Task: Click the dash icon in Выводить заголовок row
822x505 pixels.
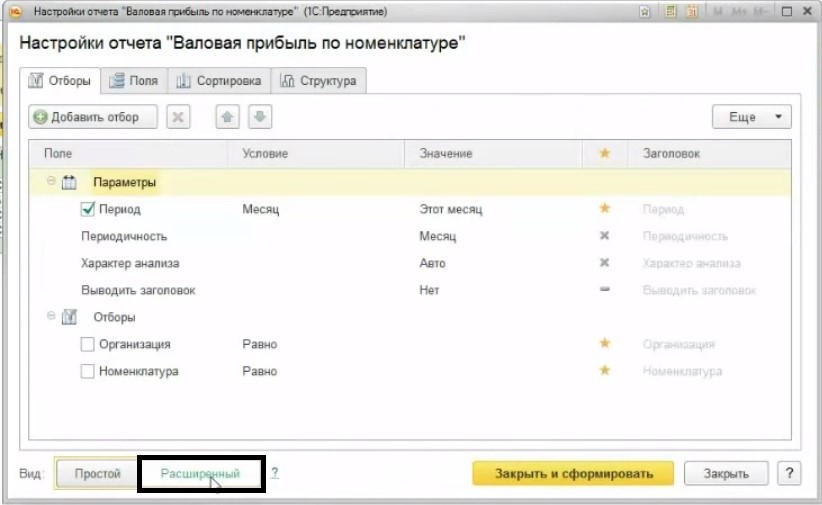Action: (x=604, y=290)
